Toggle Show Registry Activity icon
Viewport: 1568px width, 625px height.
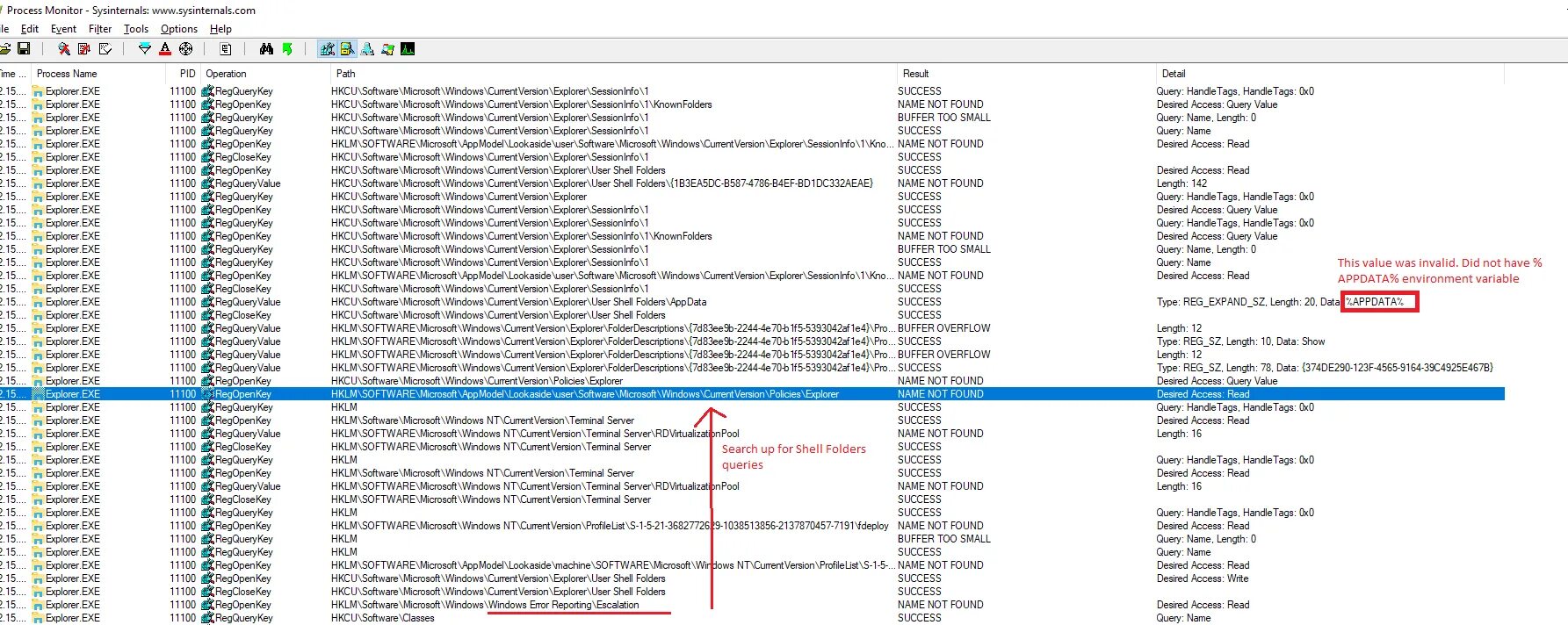(x=327, y=49)
